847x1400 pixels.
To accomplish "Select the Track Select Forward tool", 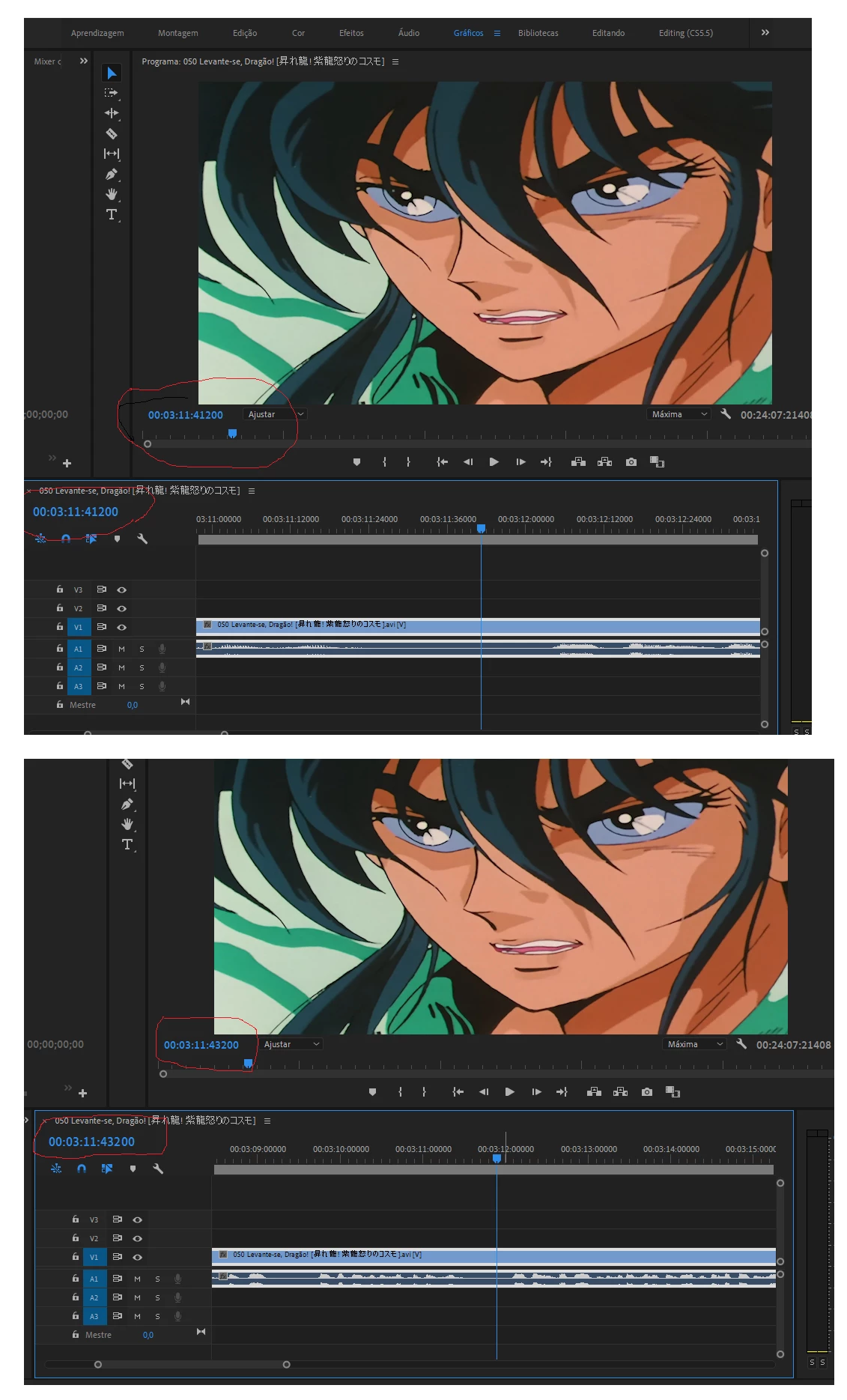I will coord(112,93).
